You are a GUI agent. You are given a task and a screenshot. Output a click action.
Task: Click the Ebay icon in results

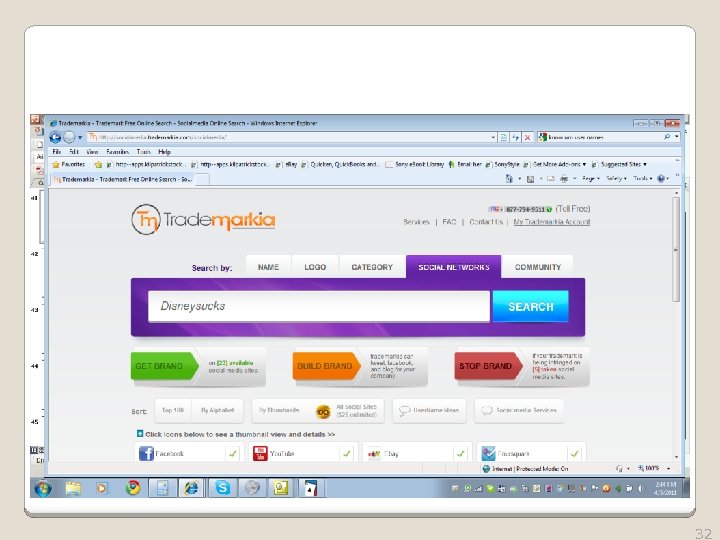coord(374,454)
